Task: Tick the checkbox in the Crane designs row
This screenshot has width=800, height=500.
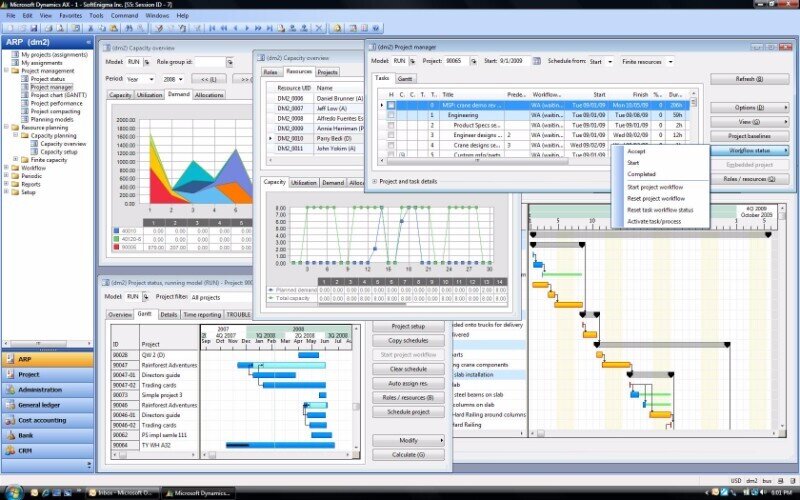Action: pyautogui.click(x=391, y=145)
